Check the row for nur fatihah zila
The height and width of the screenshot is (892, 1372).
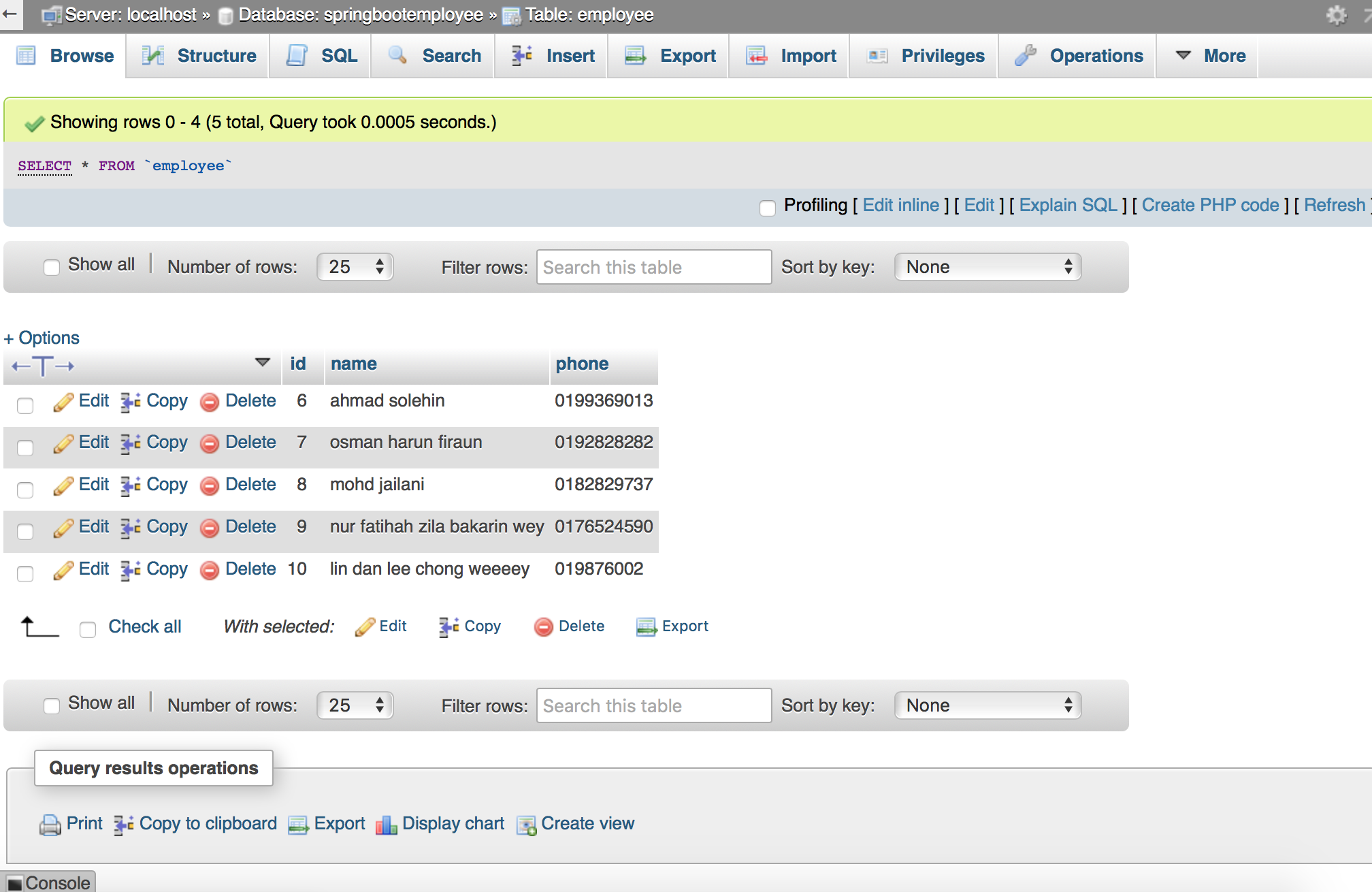point(25,531)
